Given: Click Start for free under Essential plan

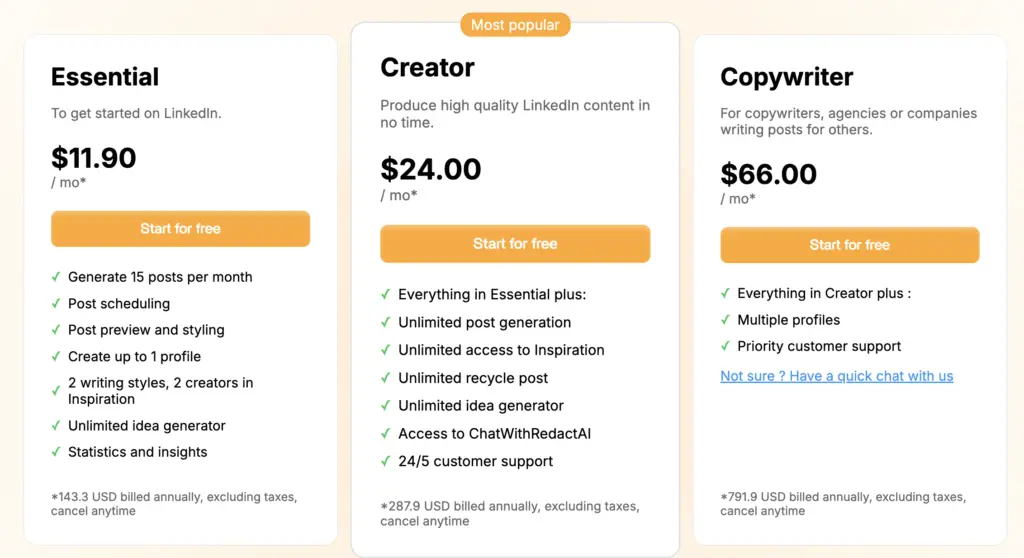Looking at the screenshot, I should pos(180,229).
